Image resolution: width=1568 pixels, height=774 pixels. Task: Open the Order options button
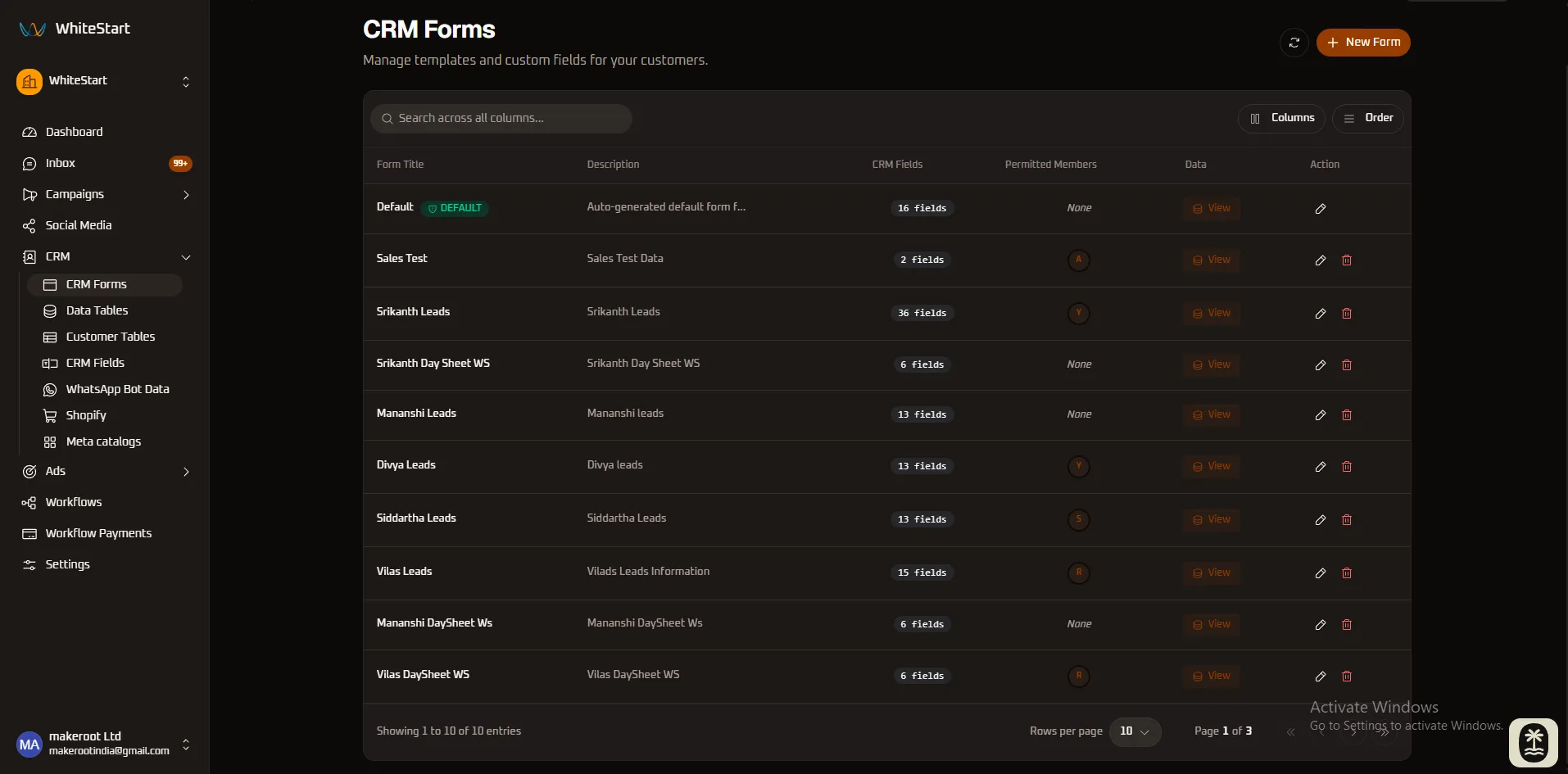[1367, 118]
